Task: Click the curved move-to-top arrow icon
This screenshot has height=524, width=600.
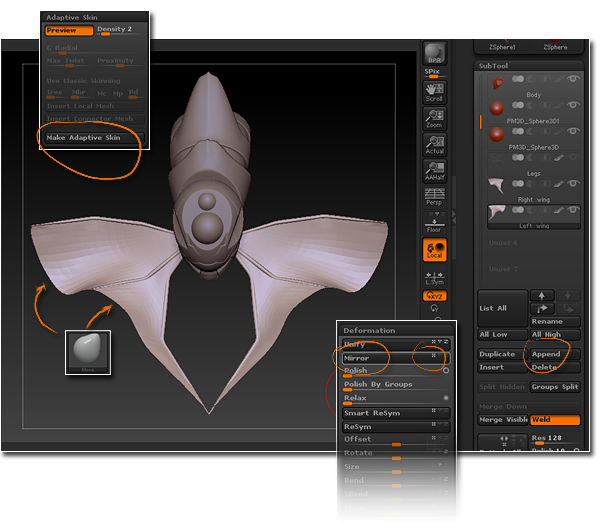Action: (x=541, y=309)
